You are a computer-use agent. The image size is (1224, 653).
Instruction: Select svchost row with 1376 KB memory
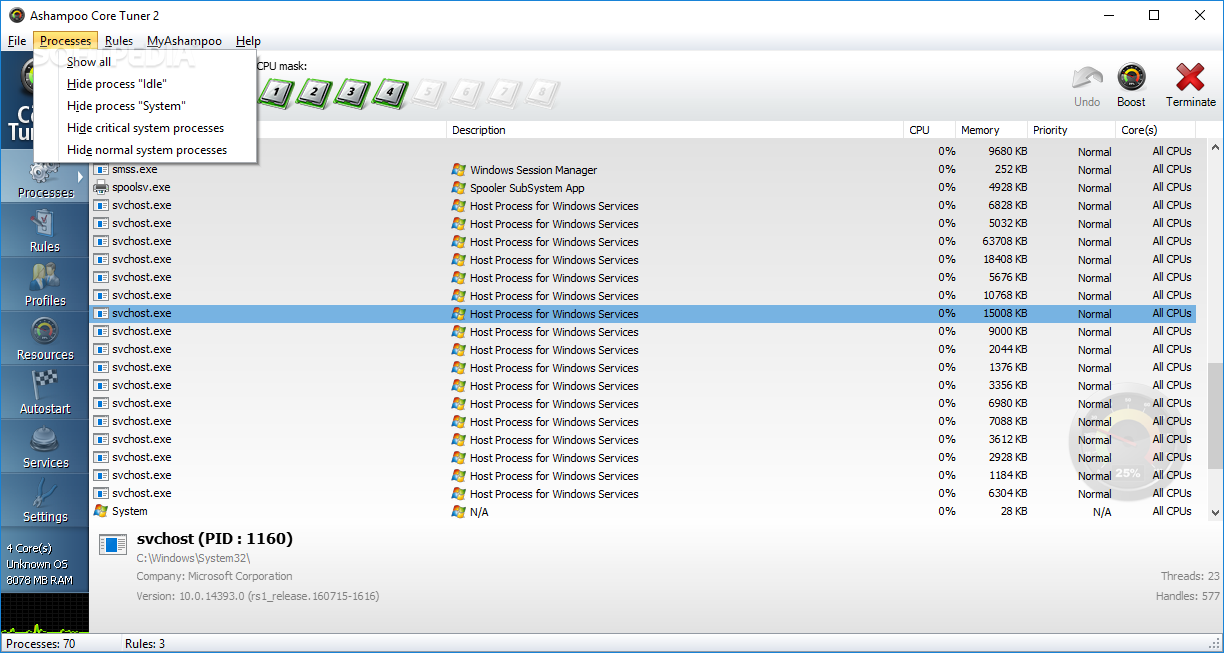tap(643, 368)
